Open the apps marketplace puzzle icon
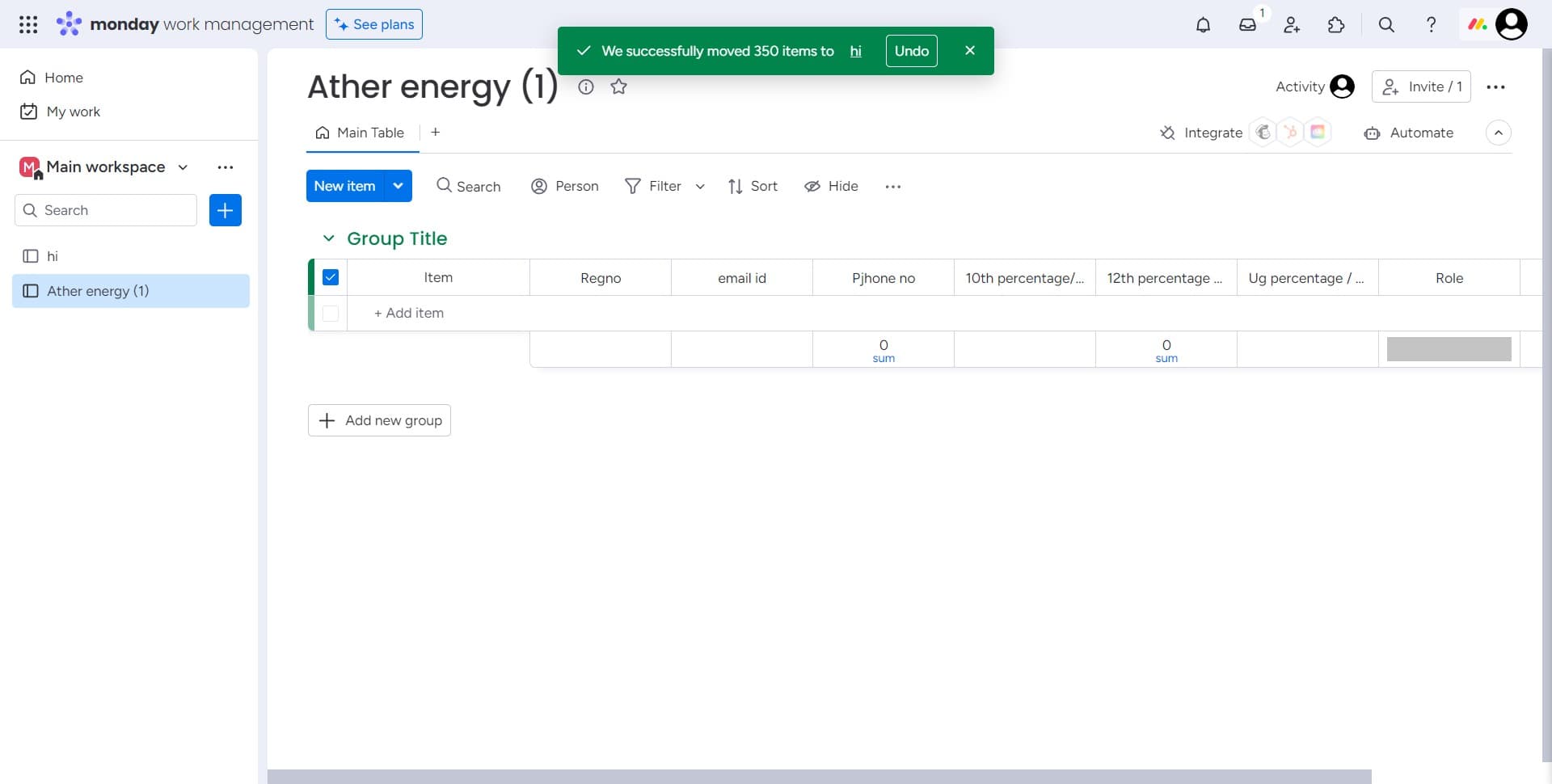Image resolution: width=1552 pixels, height=784 pixels. point(1336,25)
